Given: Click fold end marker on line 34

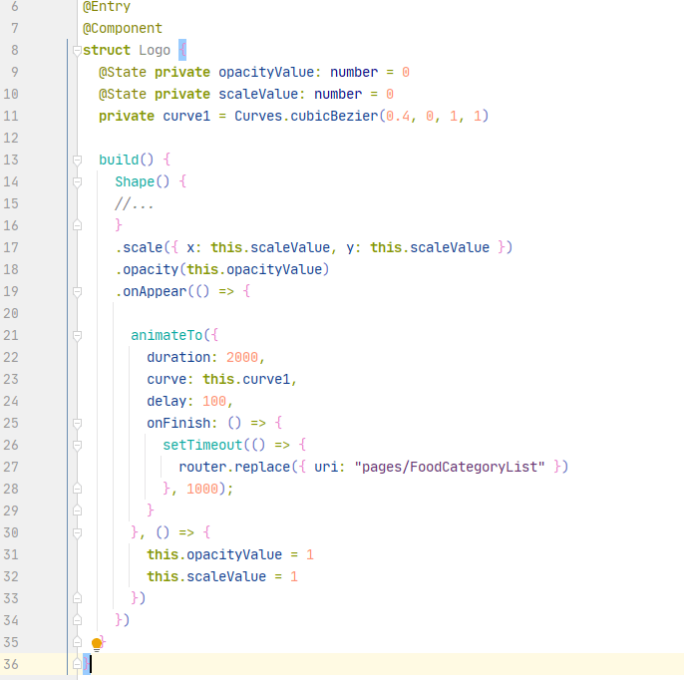Looking at the screenshot, I should pos(77,620).
